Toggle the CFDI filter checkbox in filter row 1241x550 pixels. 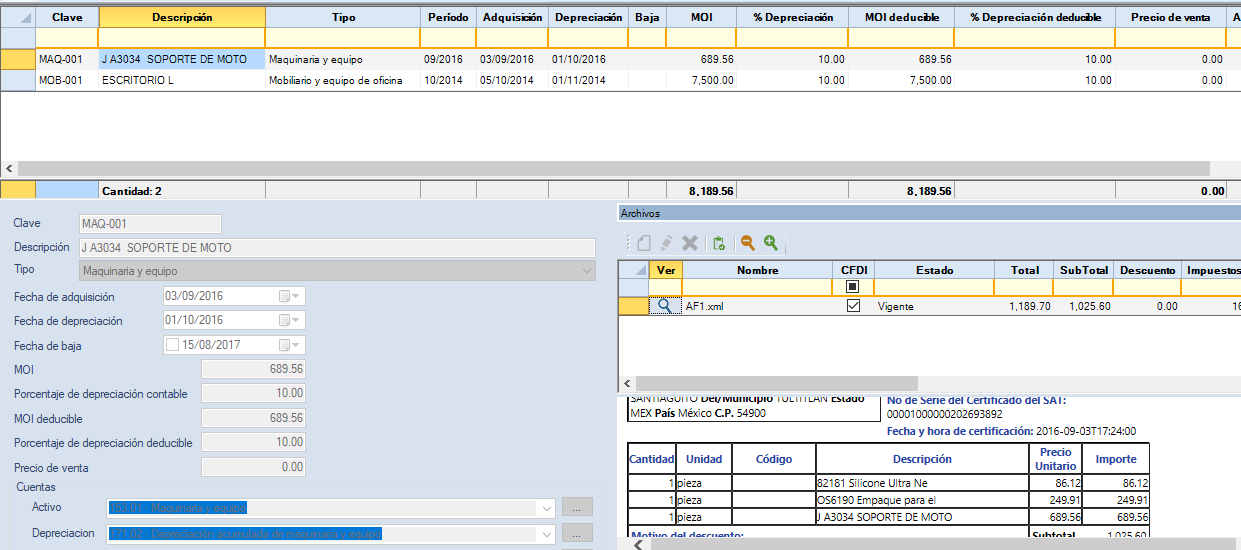coord(853,287)
